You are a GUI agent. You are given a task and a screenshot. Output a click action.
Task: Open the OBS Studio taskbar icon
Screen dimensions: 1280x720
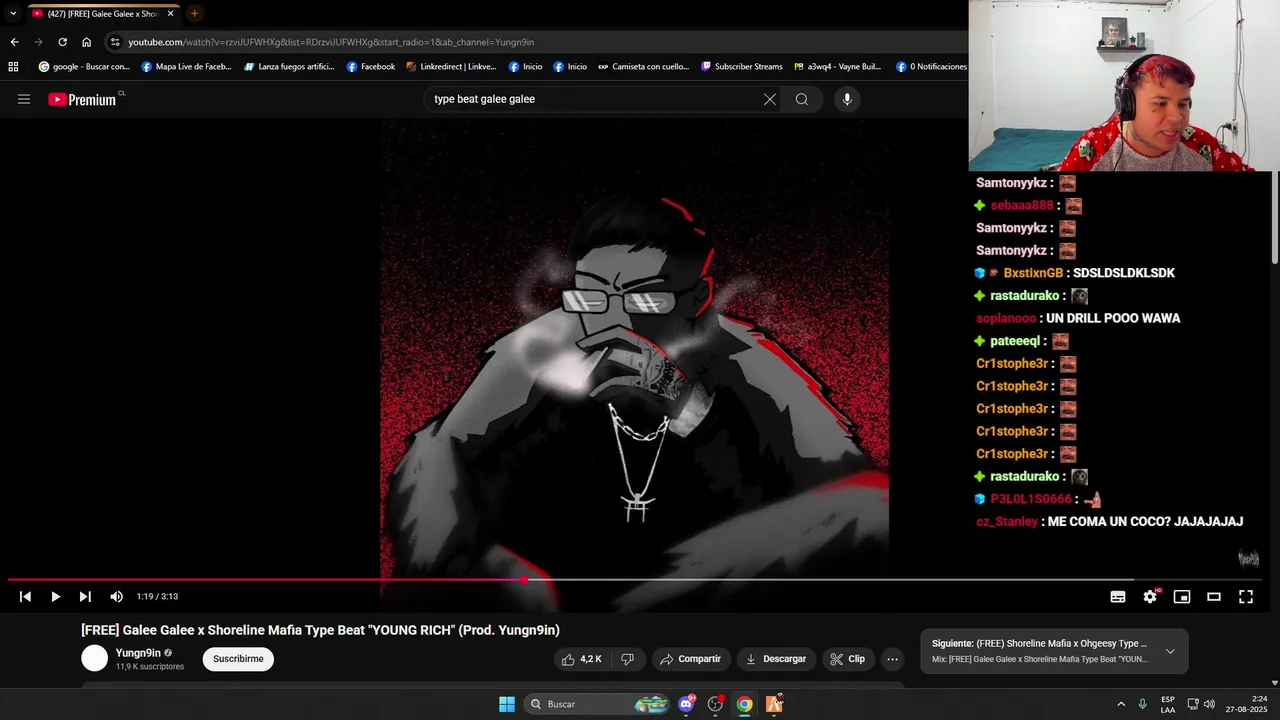pos(715,704)
